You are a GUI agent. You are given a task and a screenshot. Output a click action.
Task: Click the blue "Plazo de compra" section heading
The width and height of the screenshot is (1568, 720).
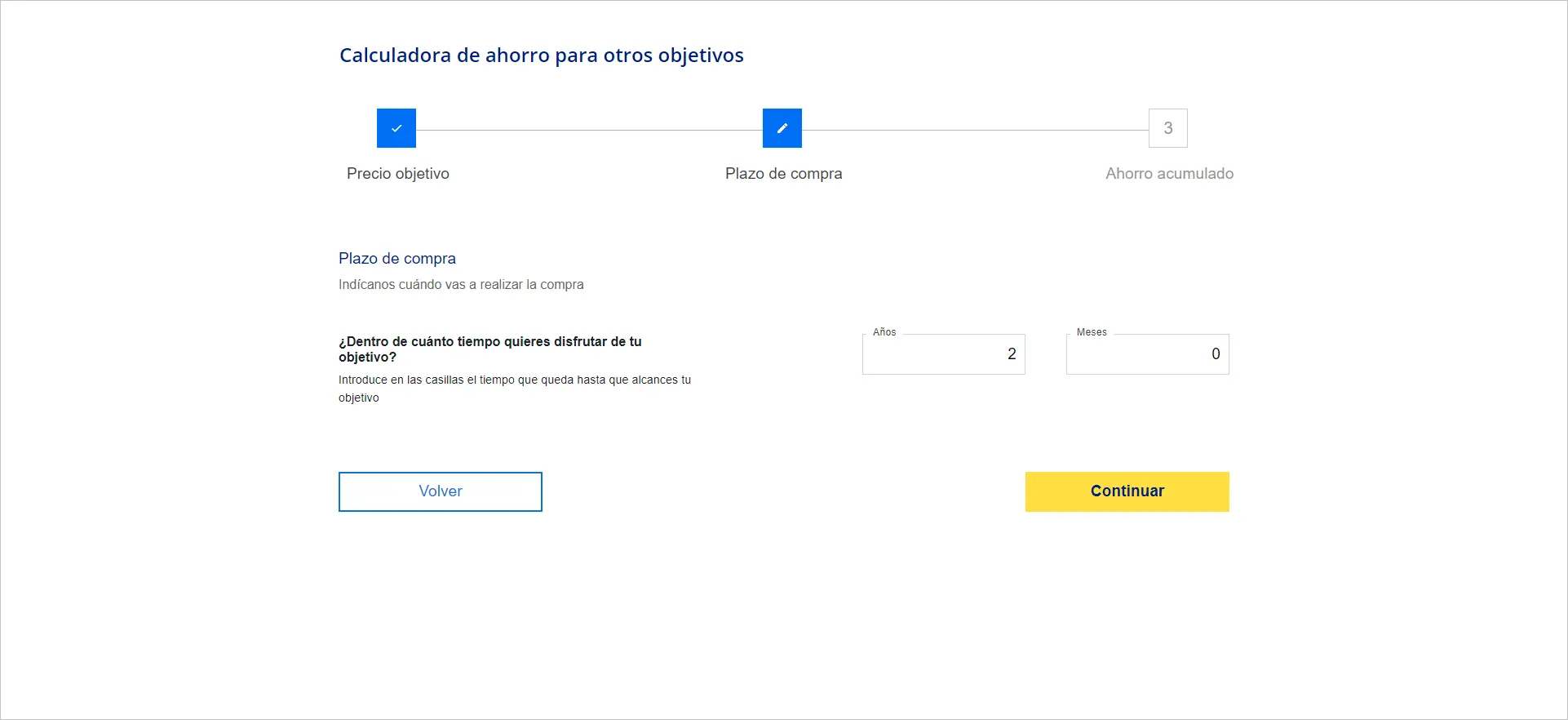[397, 259]
